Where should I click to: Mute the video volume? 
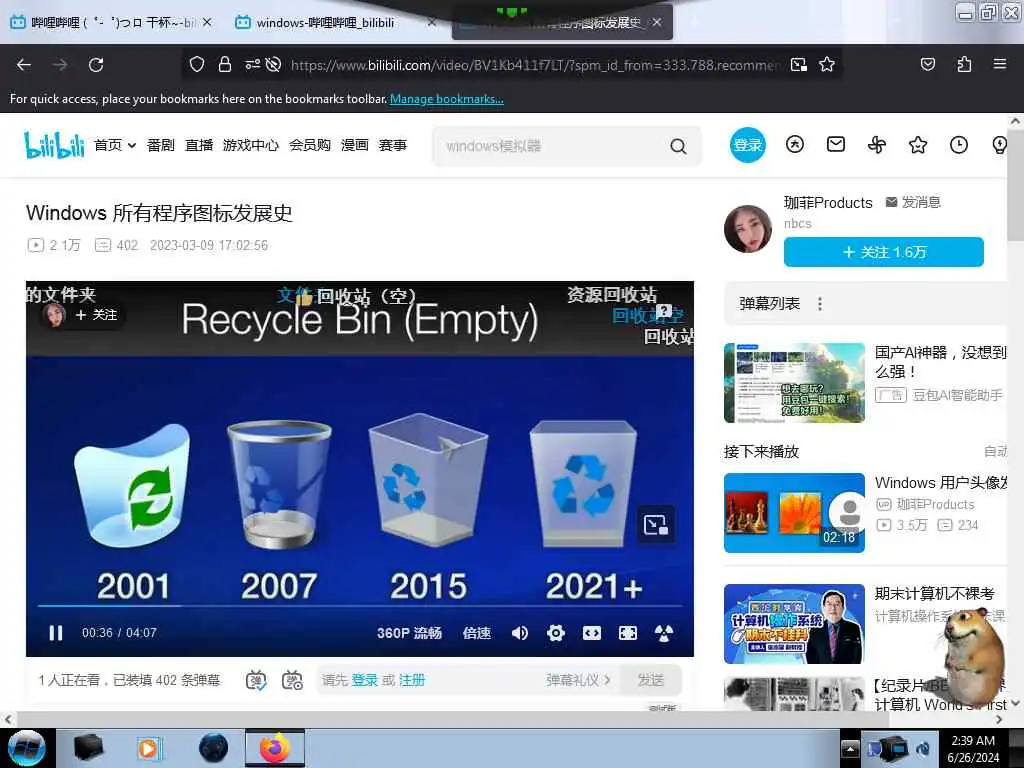click(520, 633)
